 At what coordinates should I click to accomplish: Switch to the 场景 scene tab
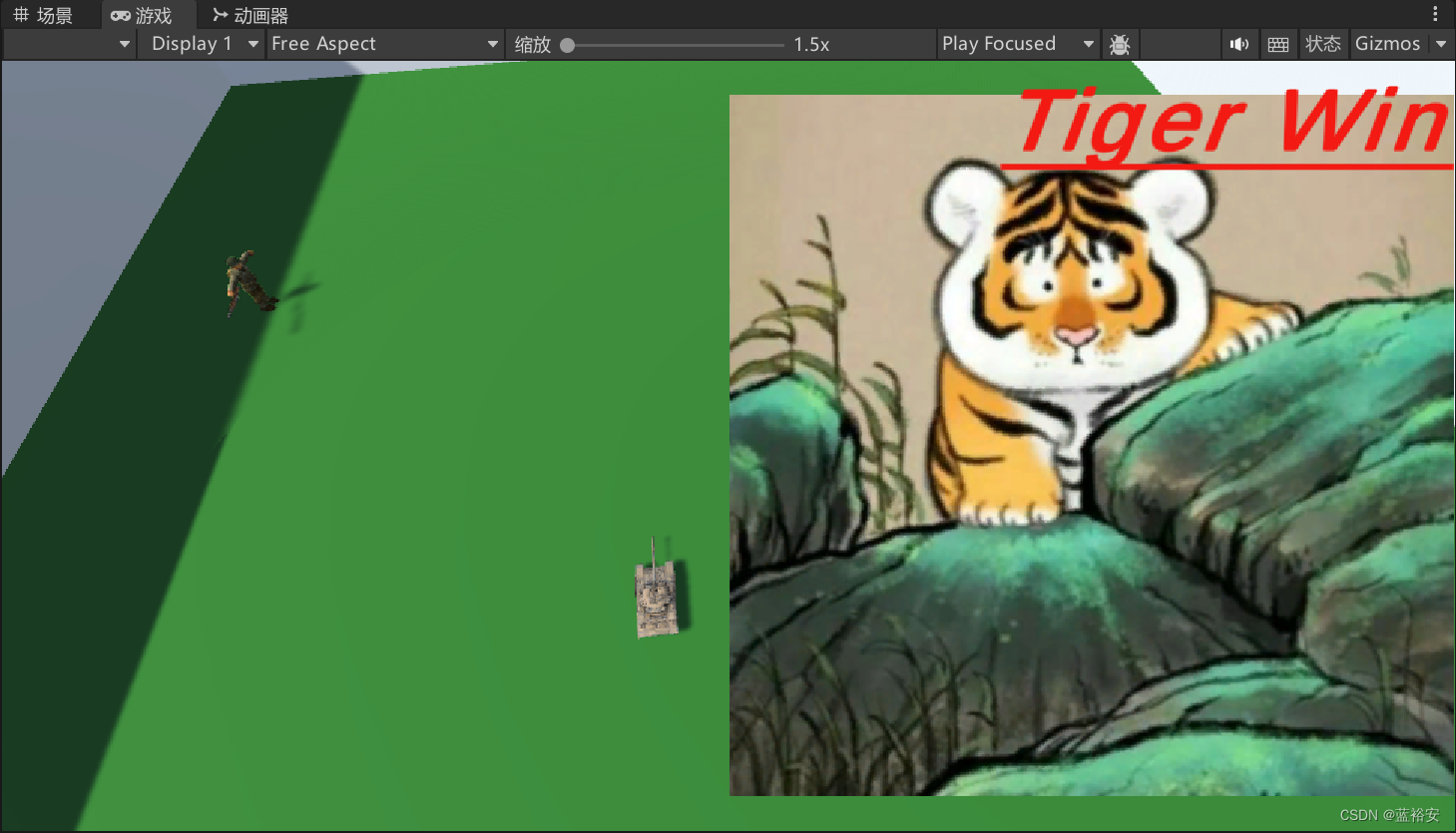tap(43, 15)
